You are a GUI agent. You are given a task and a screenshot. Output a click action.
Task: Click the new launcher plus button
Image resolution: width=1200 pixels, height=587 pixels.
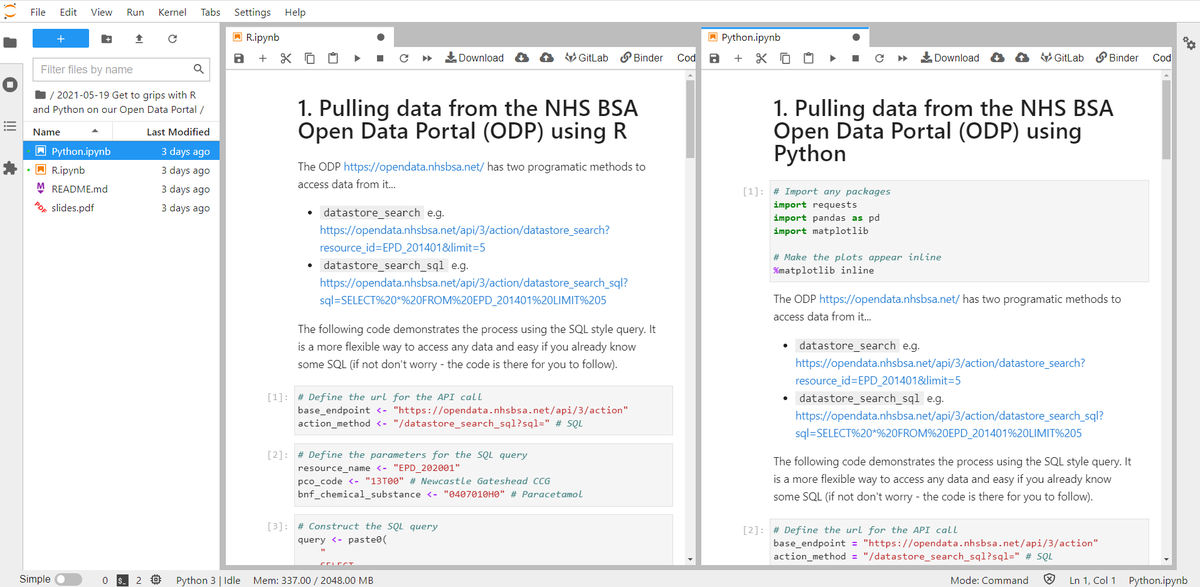coord(60,38)
